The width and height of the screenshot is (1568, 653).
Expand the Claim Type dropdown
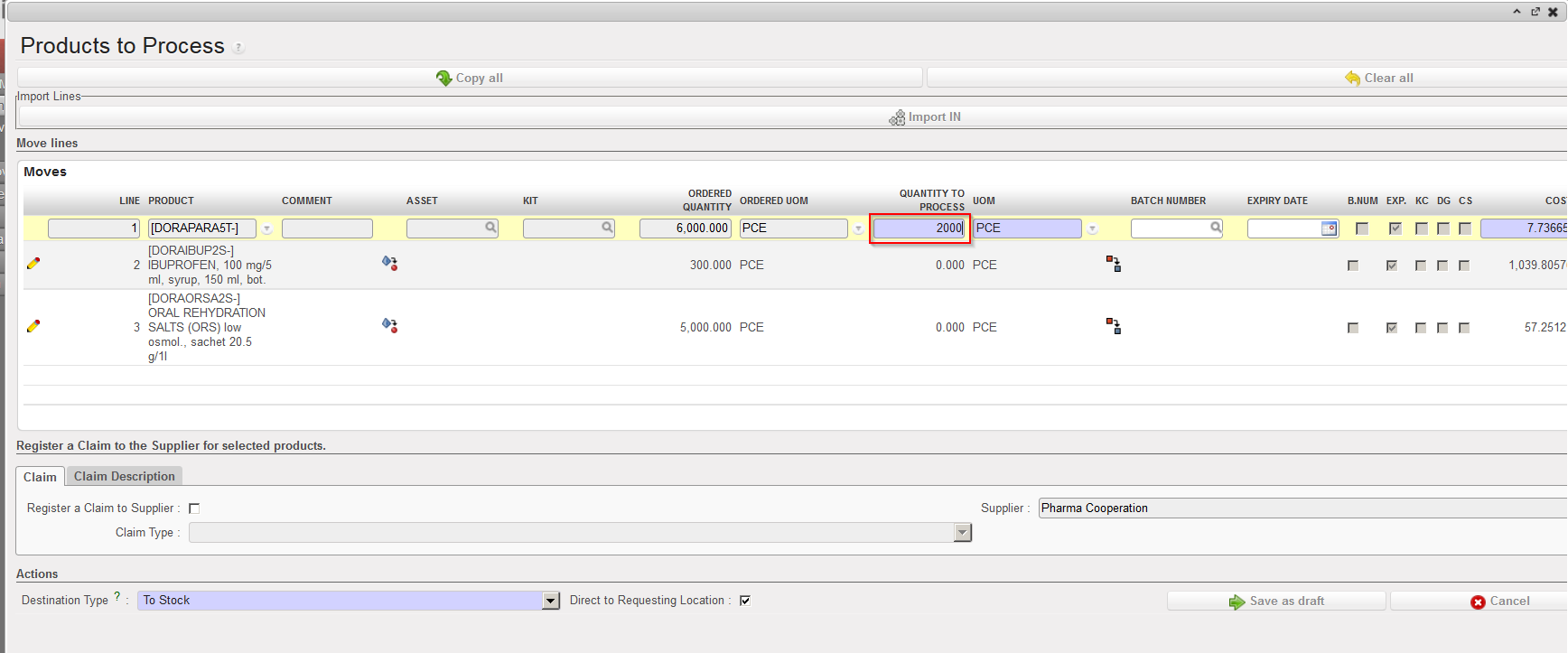[962, 533]
